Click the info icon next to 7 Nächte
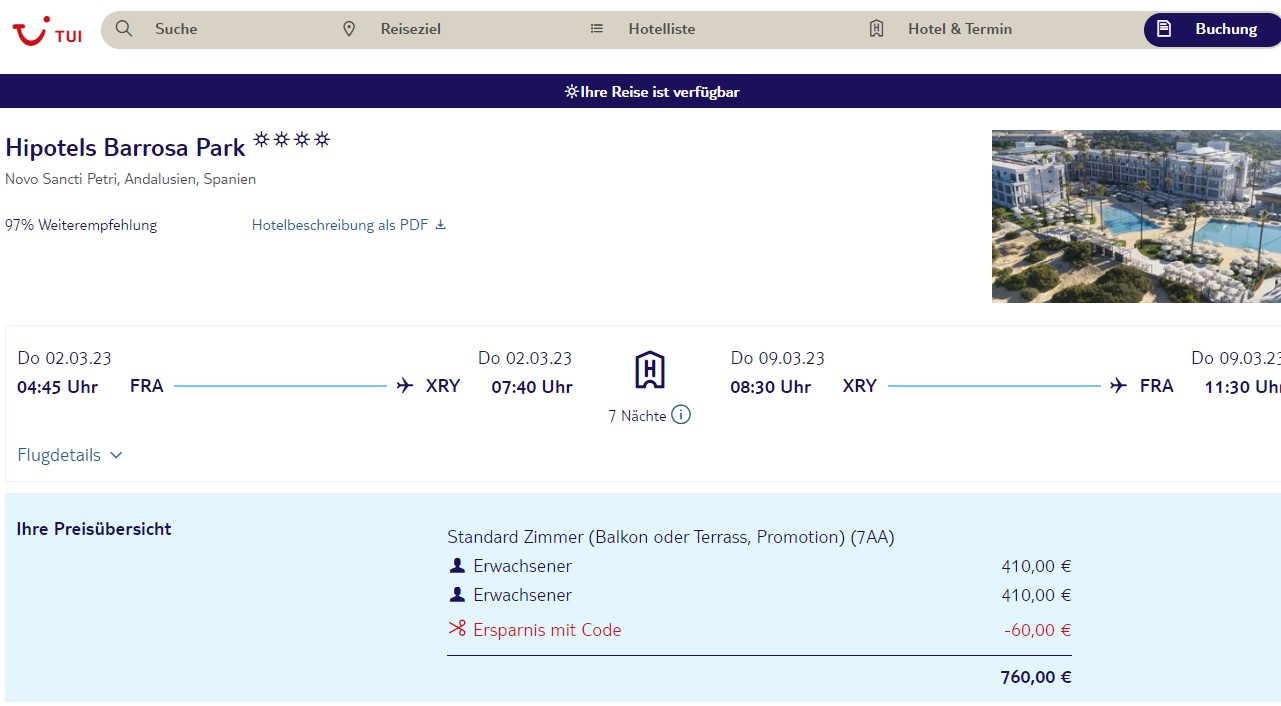 (x=681, y=414)
